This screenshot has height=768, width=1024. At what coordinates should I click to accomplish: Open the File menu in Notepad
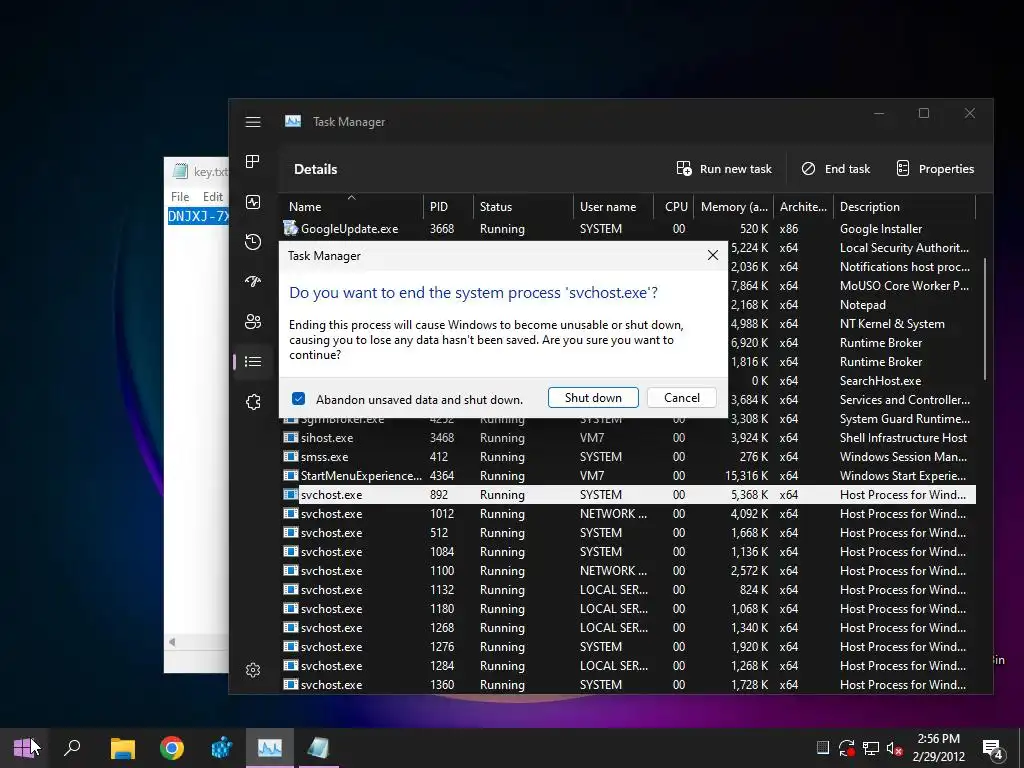[180, 197]
